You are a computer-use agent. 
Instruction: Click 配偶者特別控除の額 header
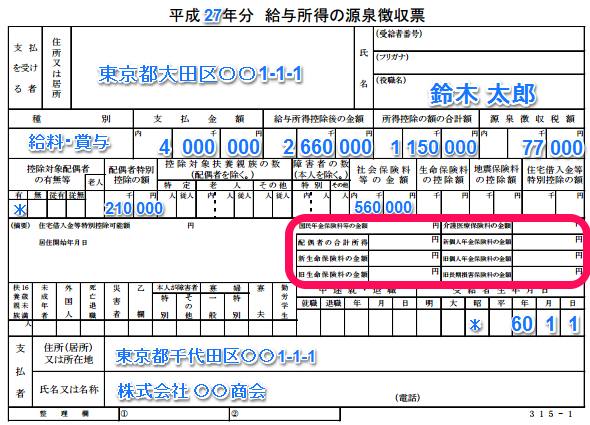[131, 175]
